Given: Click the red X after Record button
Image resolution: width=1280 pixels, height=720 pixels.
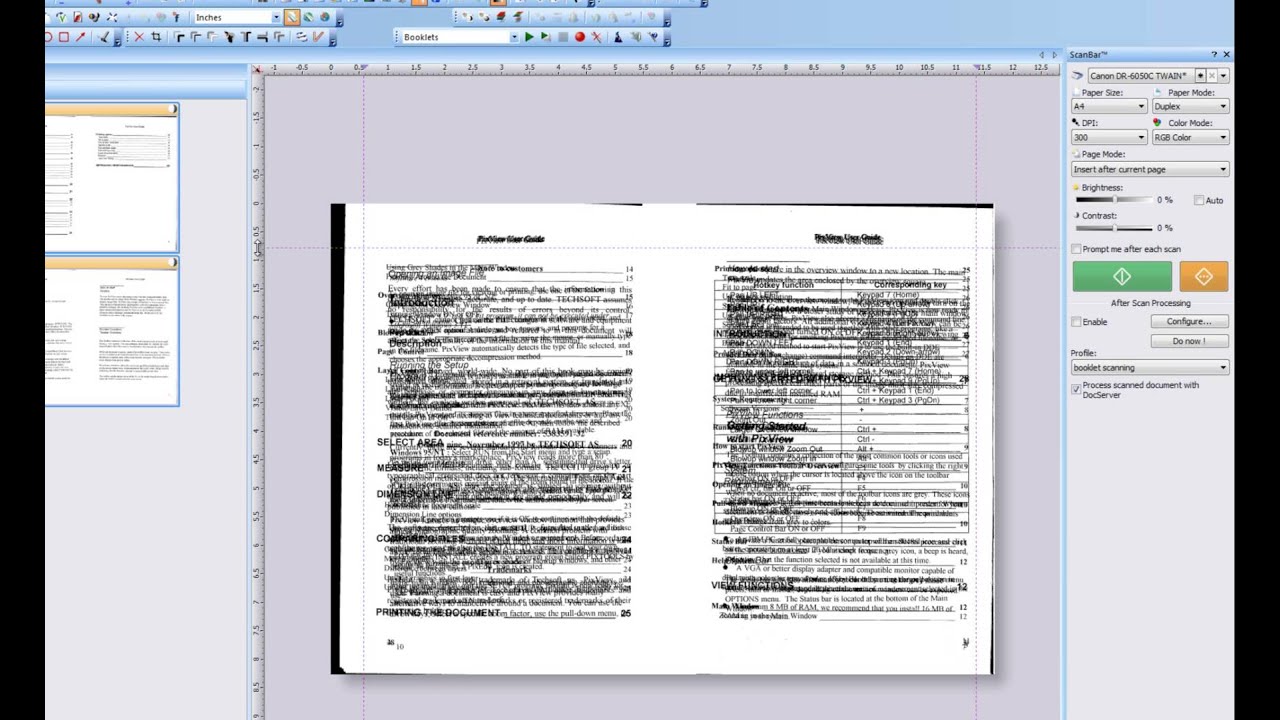Looking at the screenshot, I should [x=596, y=37].
